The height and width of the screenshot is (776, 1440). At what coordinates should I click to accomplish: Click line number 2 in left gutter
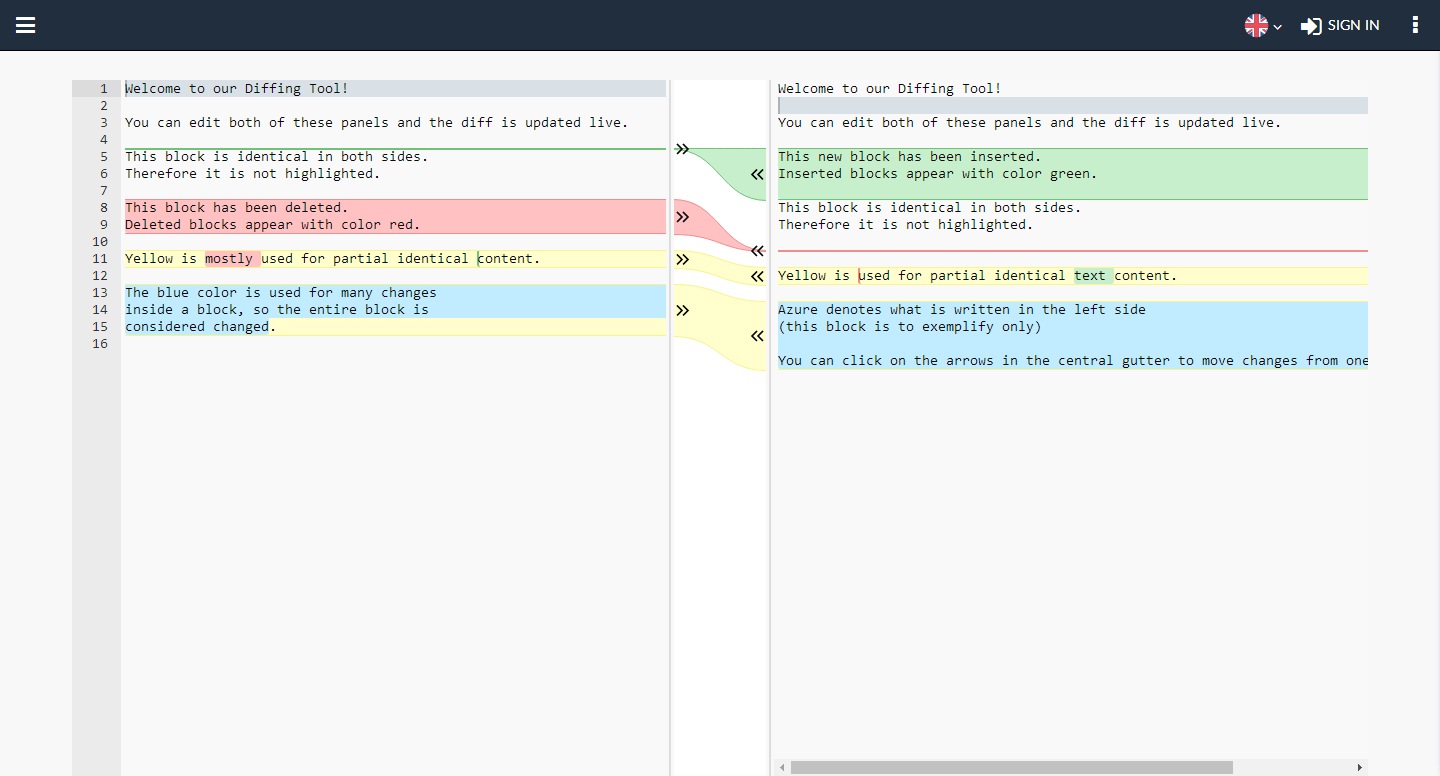(103, 105)
